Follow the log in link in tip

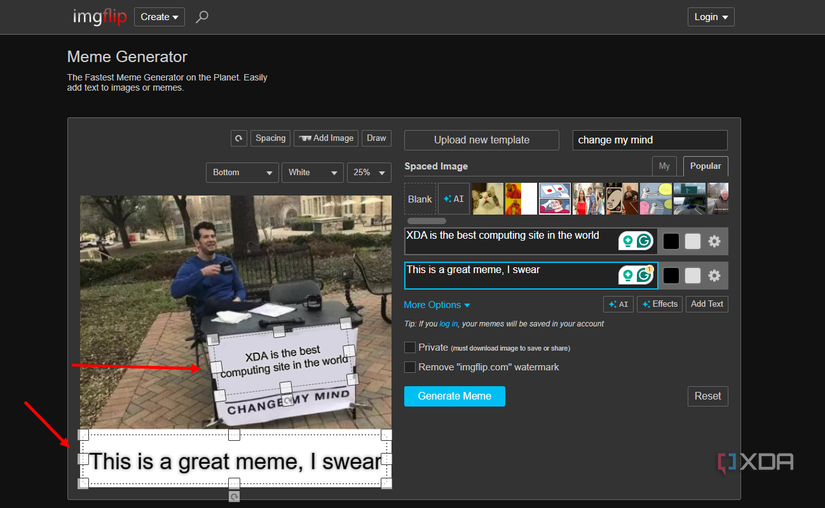pos(448,324)
